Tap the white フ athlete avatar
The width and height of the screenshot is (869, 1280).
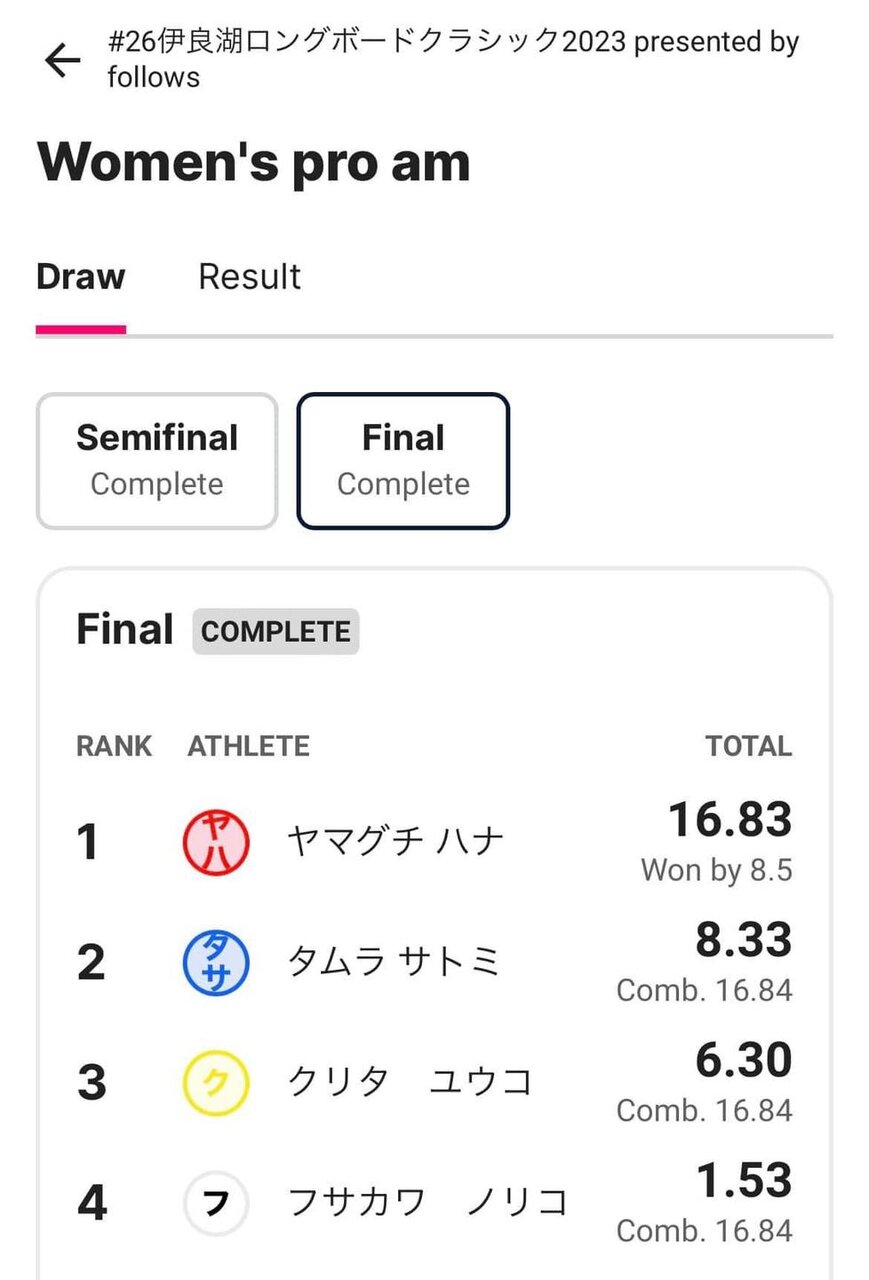tap(216, 1202)
